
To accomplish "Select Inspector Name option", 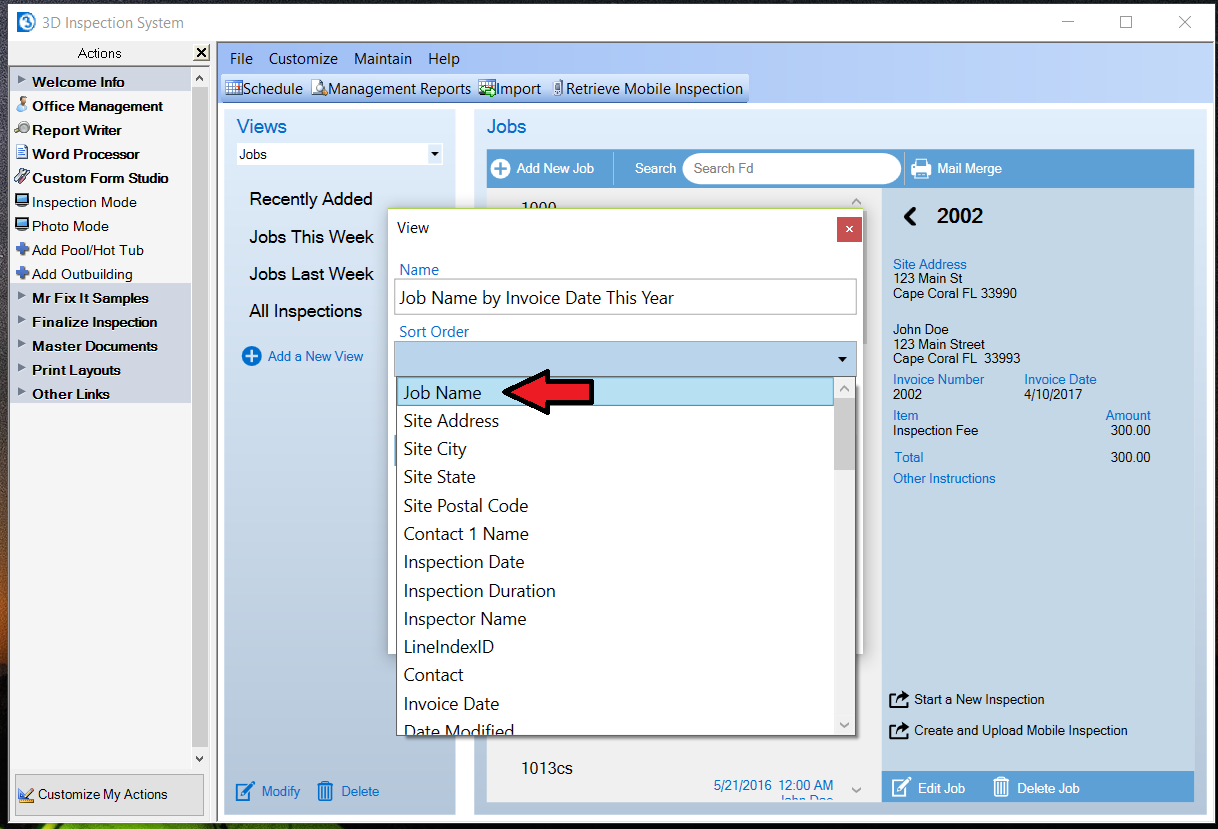I will (x=615, y=619).
